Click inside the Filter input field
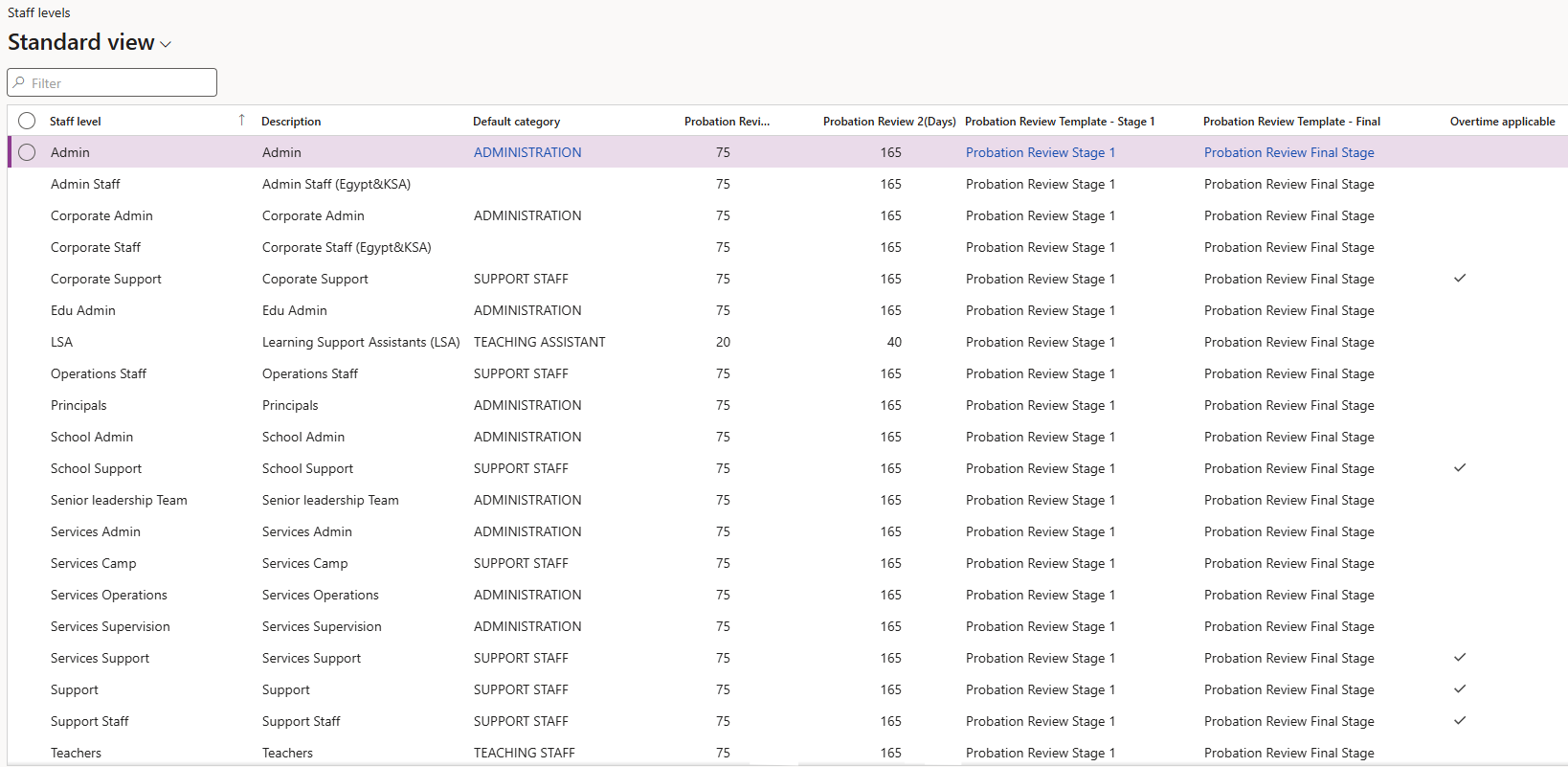This screenshot has height=767, width=1568. (x=112, y=82)
